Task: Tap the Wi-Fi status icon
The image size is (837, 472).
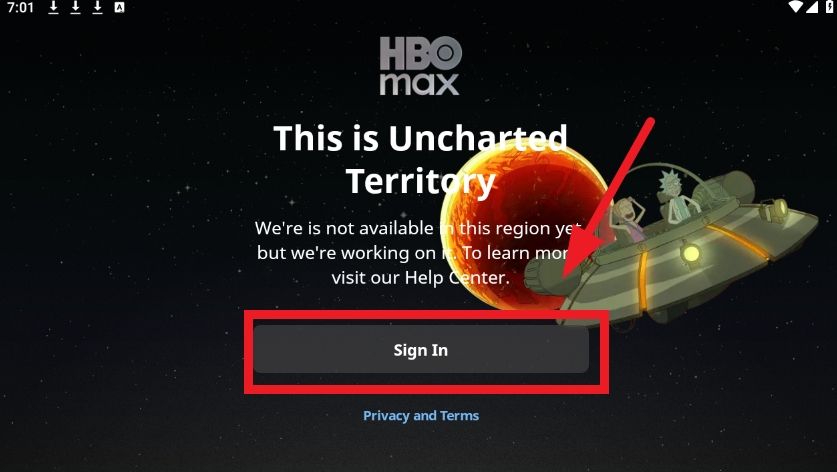Action: click(x=795, y=7)
